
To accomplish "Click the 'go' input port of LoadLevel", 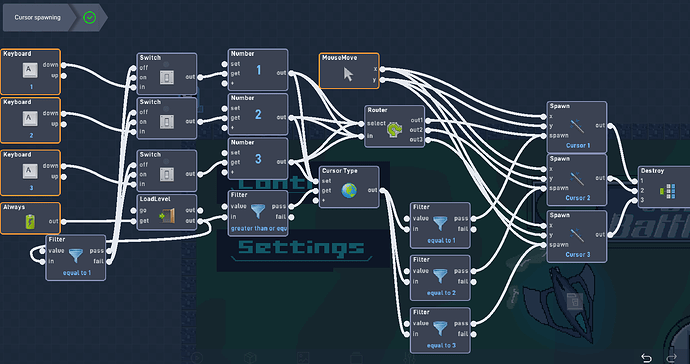I will (134, 210).
